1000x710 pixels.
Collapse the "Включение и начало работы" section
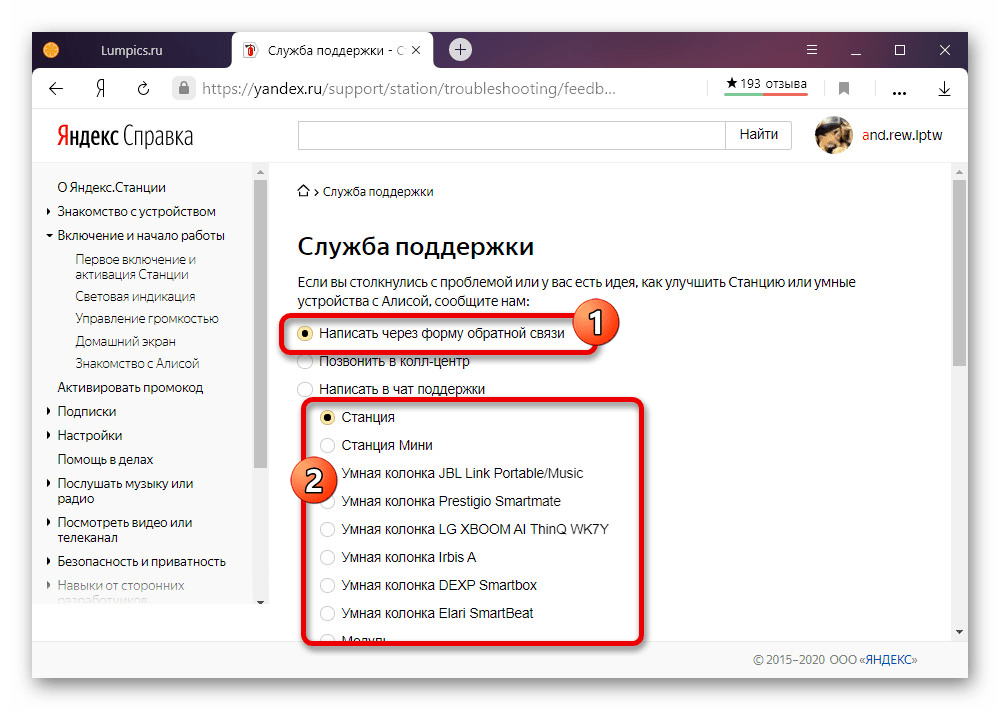pyautogui.click(x=49, y=236)
